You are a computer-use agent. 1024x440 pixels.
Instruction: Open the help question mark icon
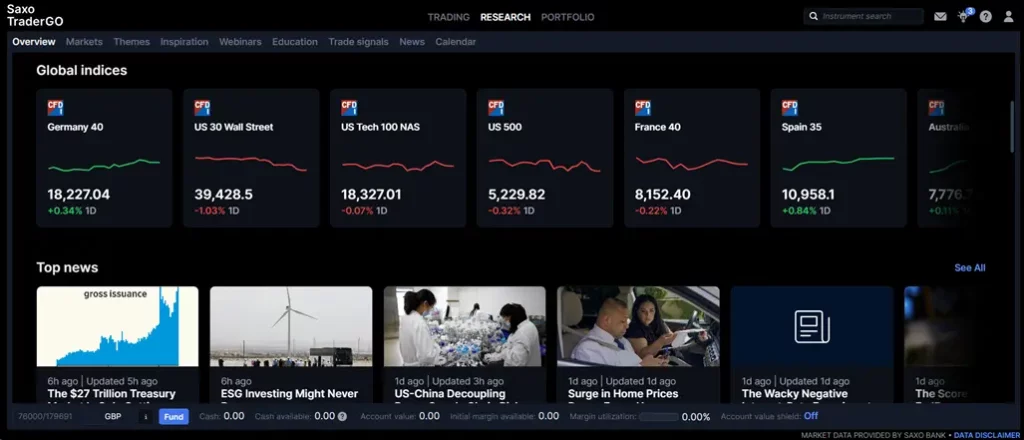tap(985, 17)
